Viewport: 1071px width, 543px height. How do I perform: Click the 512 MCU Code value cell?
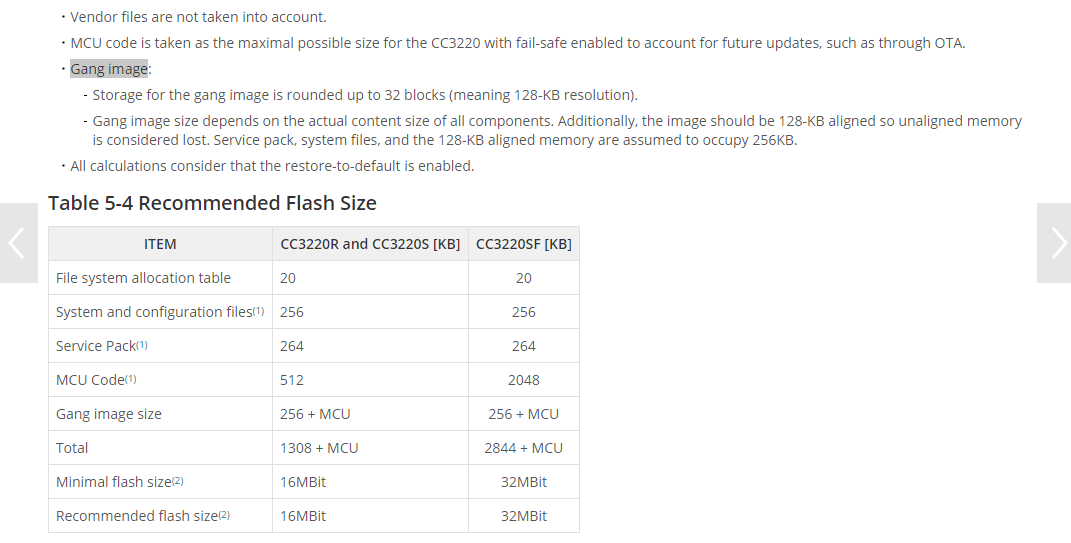coord(292,380)
